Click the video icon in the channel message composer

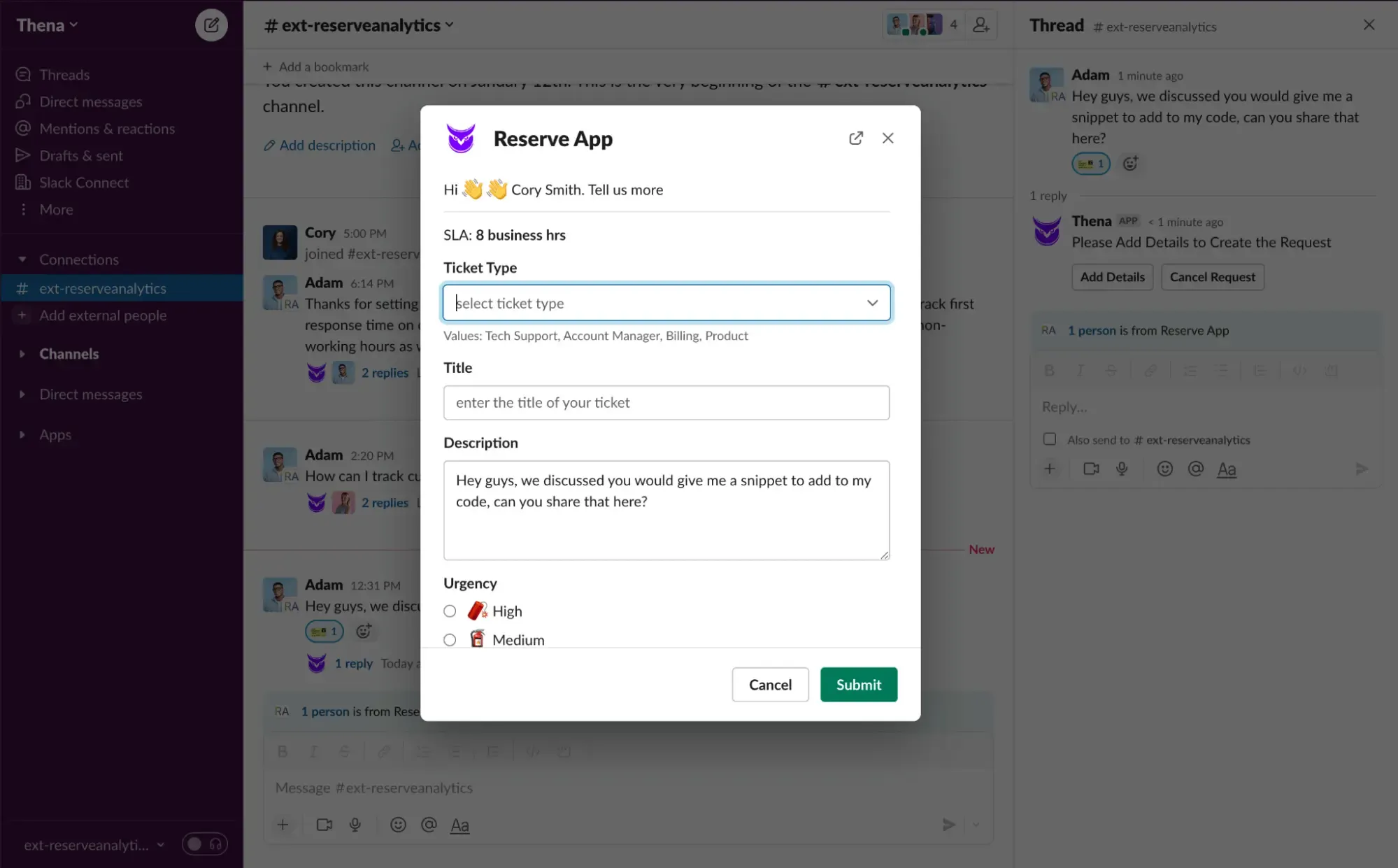coord(324,825)
